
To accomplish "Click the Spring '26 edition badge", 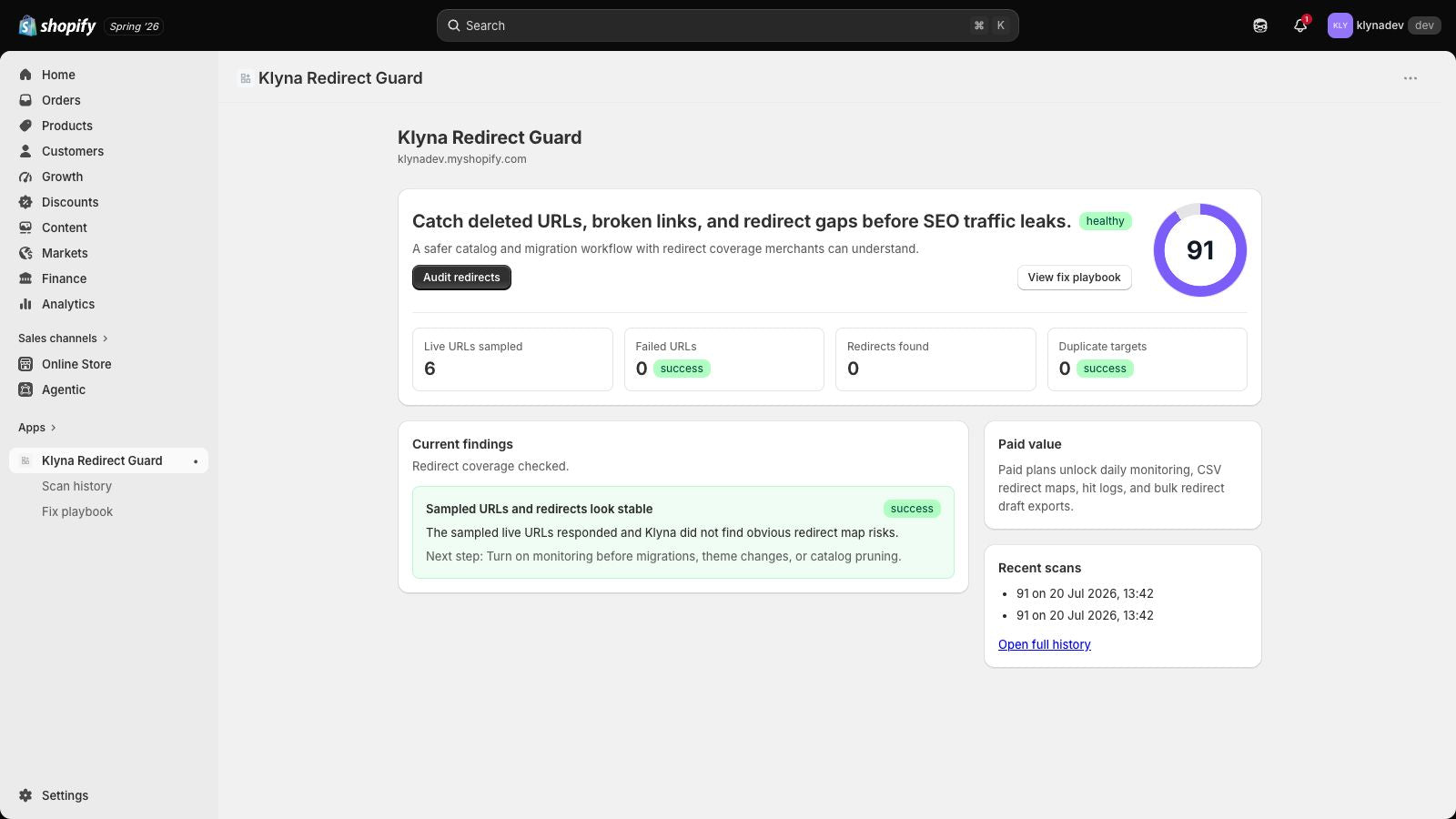I will [x=134, y=26].
